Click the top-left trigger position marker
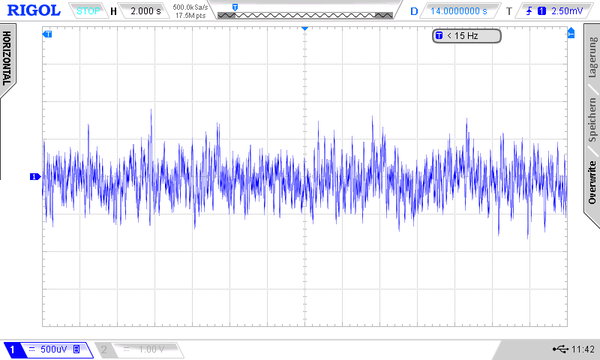600x360 pixels. coord(47,34)
